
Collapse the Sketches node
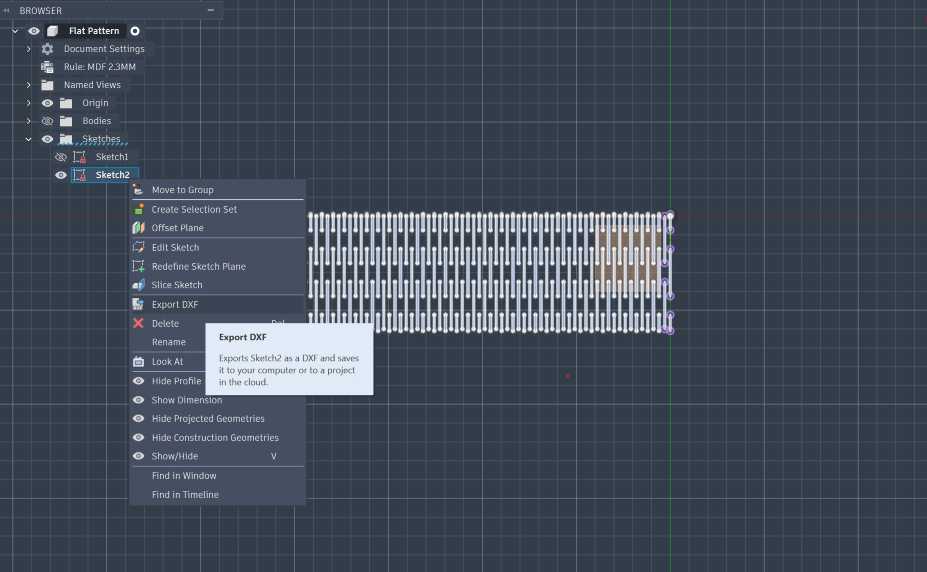point(28,139)
